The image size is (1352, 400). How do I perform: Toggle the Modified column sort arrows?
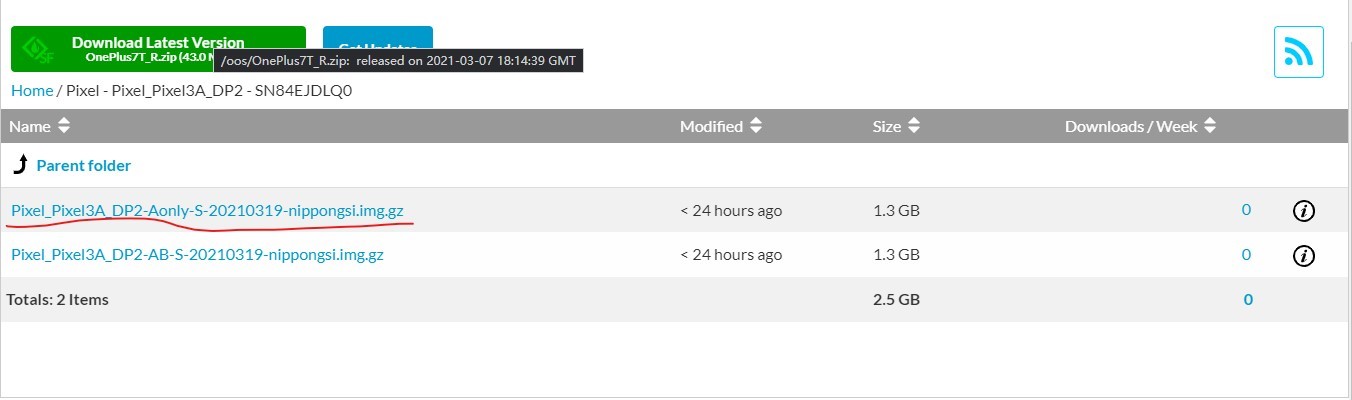coord(756,127)
